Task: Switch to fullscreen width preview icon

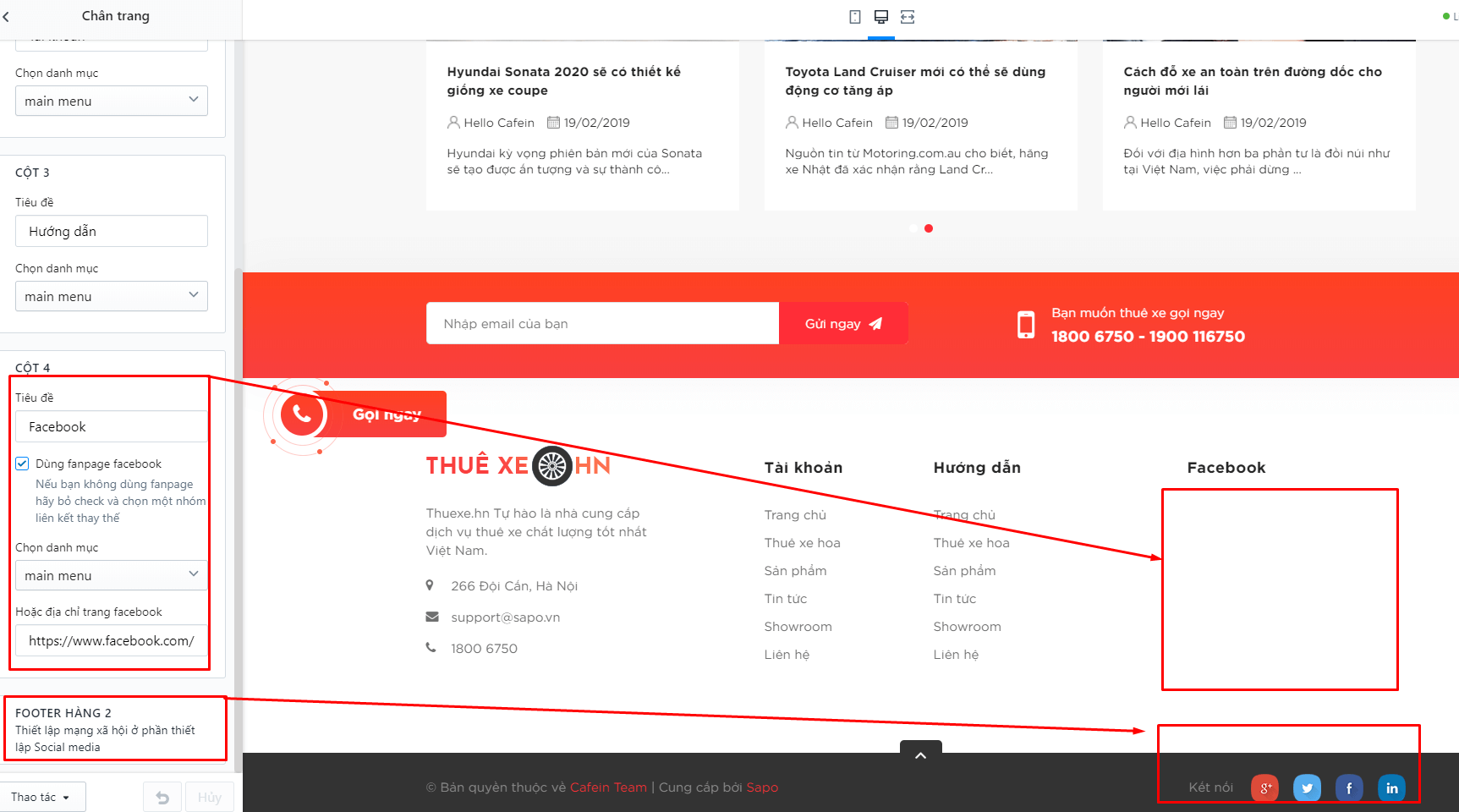Action: point(908,17)
